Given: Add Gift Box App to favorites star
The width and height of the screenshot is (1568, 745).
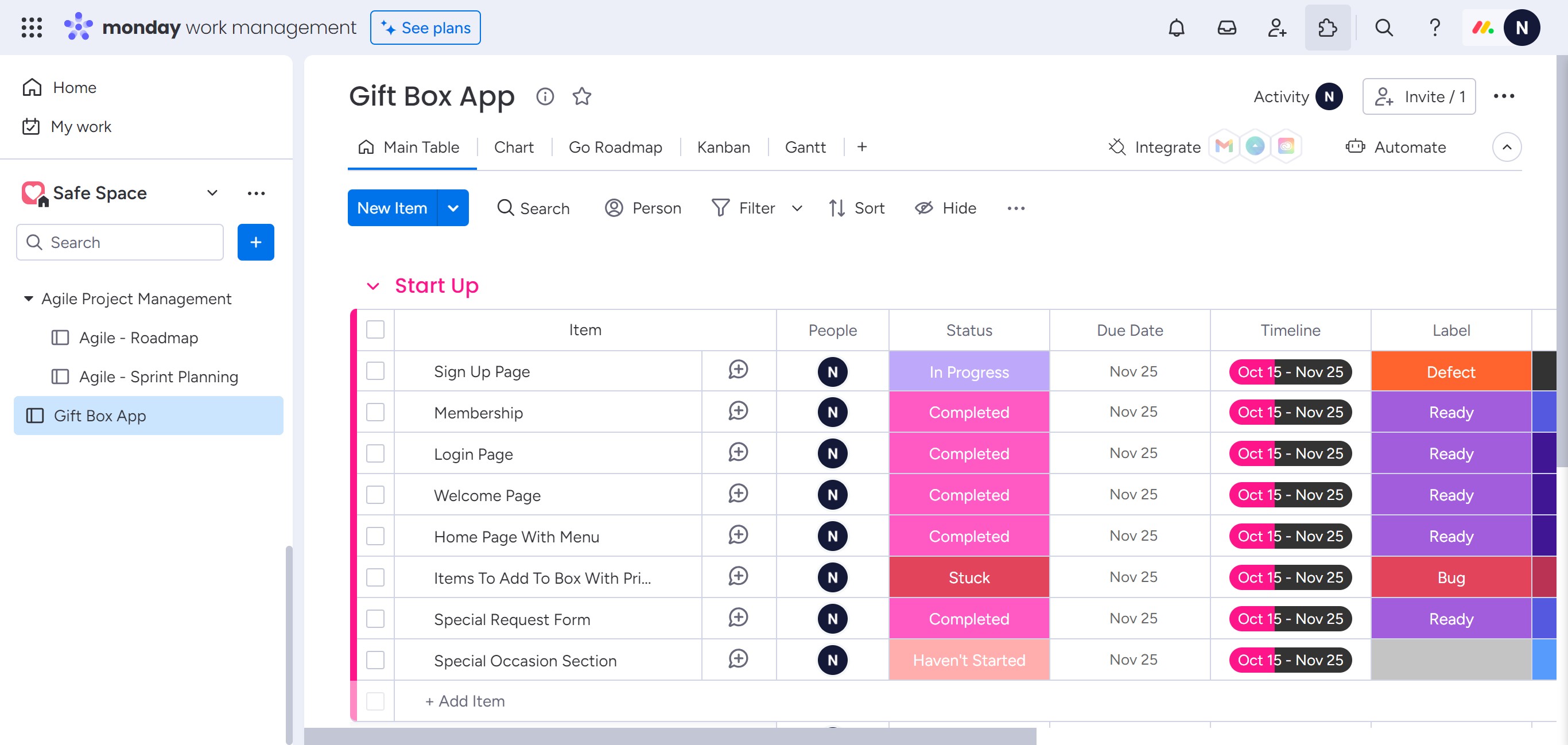Looking at the screenshot, I should pyautogui.click(x=581, y=96).
